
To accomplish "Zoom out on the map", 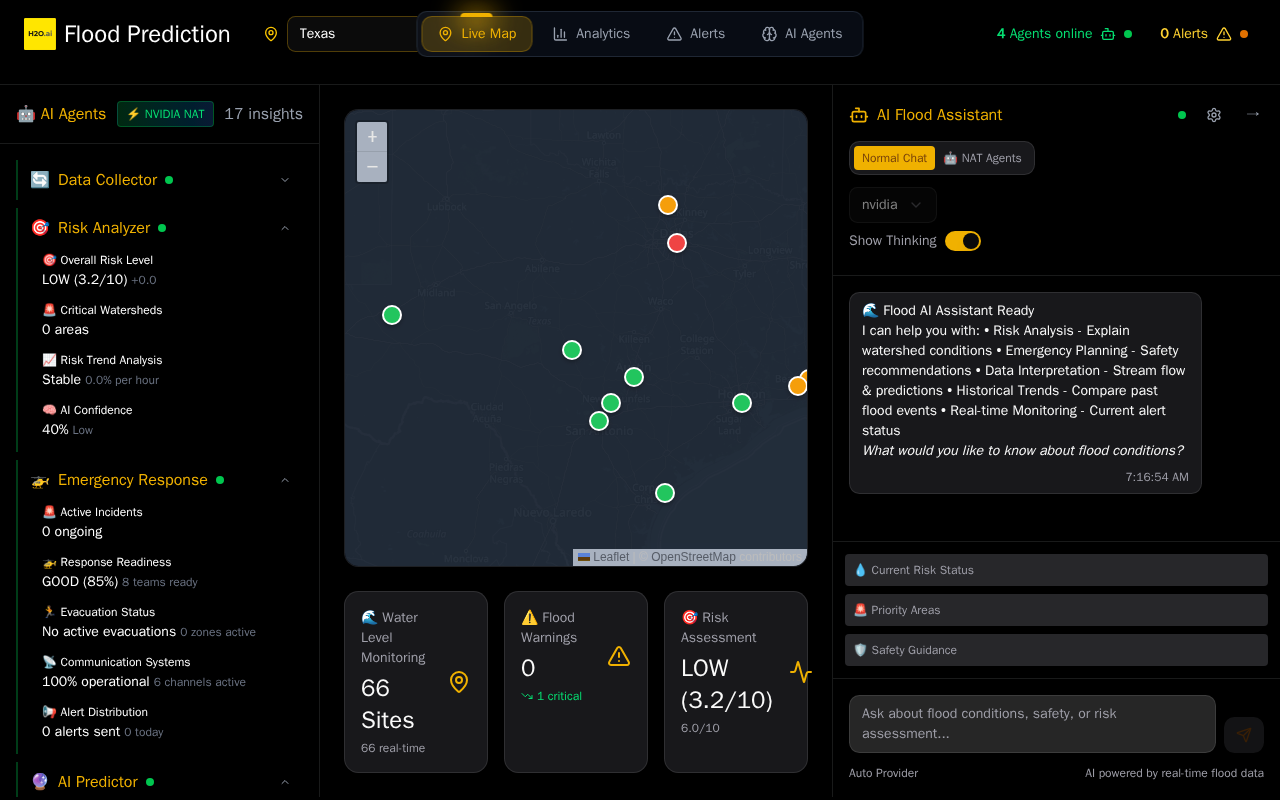I will (x=372, y=167).
